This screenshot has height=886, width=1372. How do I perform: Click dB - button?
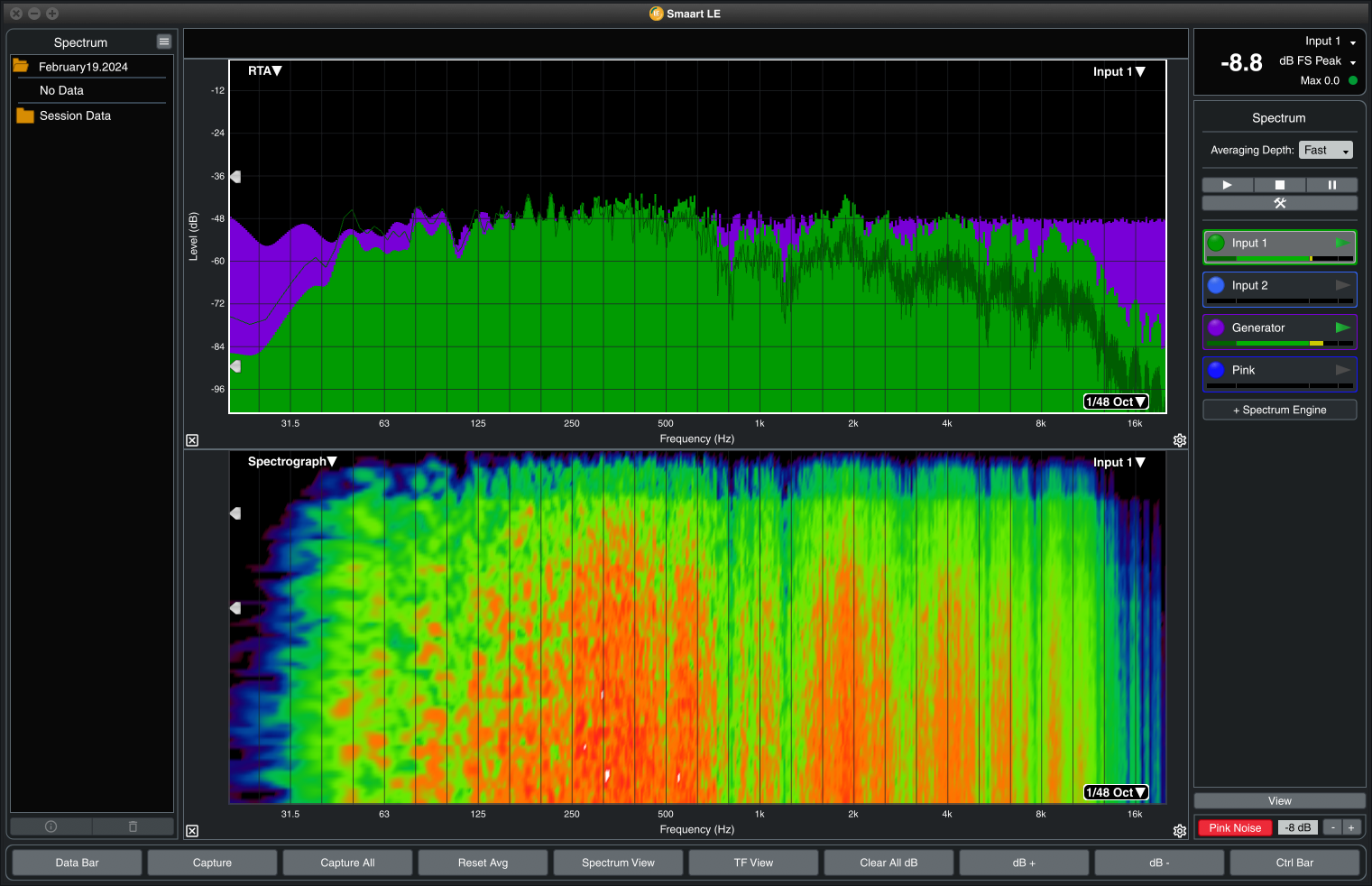[1159, 863]
